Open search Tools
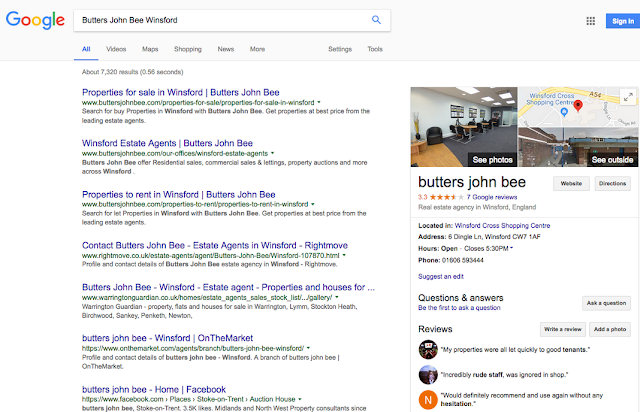640x412 pixels. click(375, 49)
